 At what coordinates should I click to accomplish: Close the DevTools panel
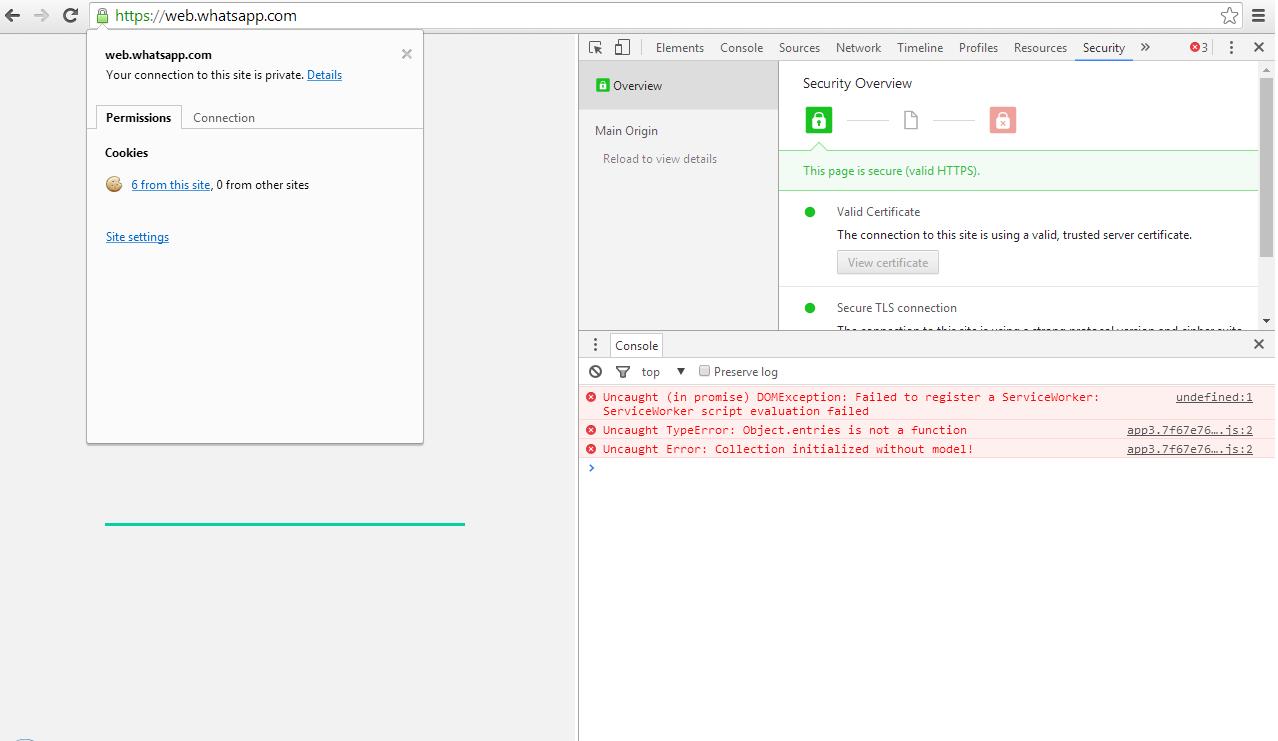click(1259, 47)
